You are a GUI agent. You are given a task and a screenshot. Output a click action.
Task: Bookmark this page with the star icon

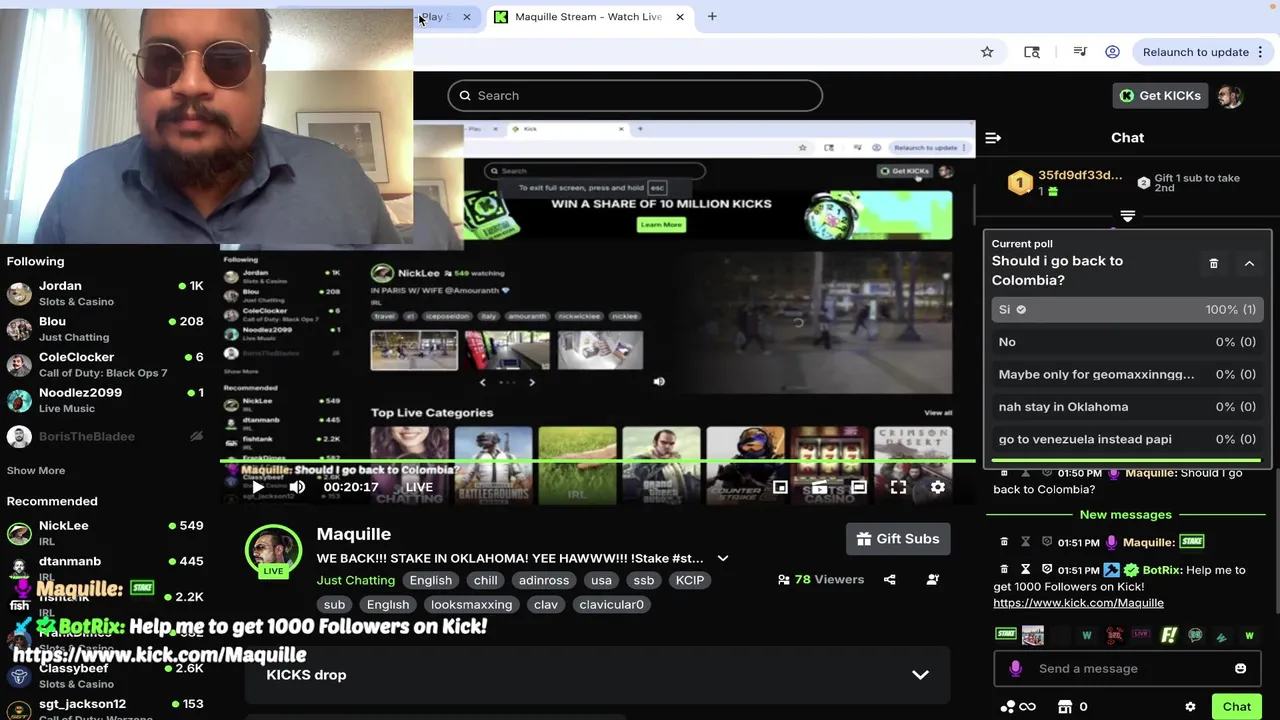tap(987, 52)
